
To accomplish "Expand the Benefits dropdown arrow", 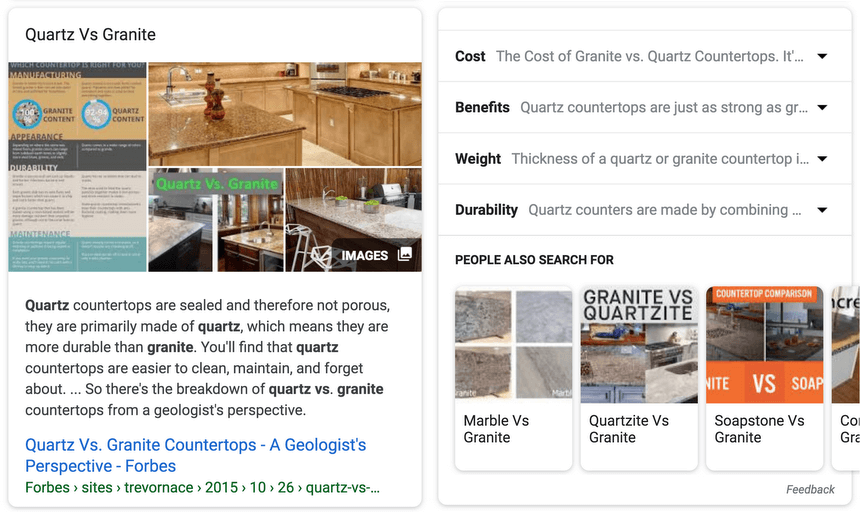I will 822,108.
